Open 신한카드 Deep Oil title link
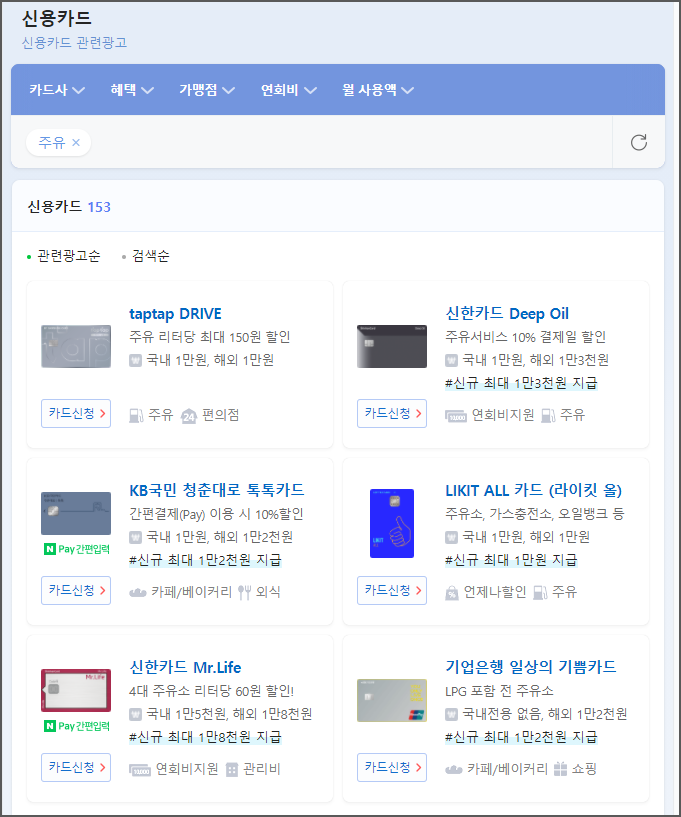 coord(506,314)
